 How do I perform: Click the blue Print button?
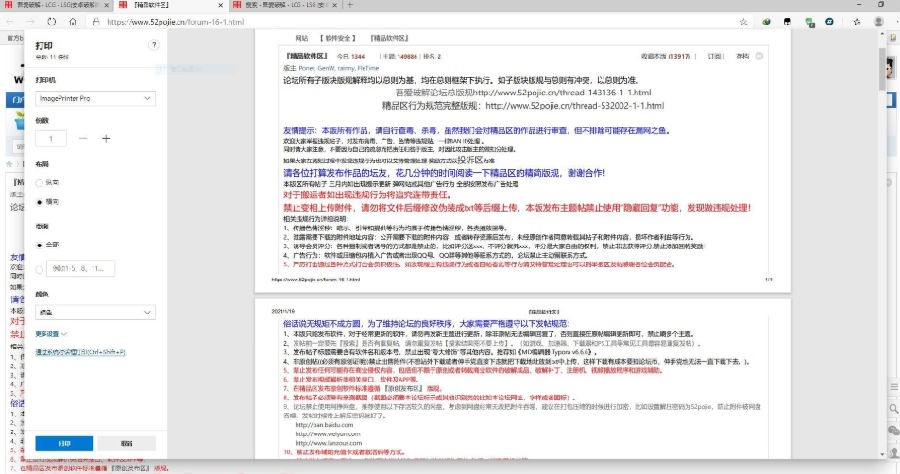click(64, 443)
